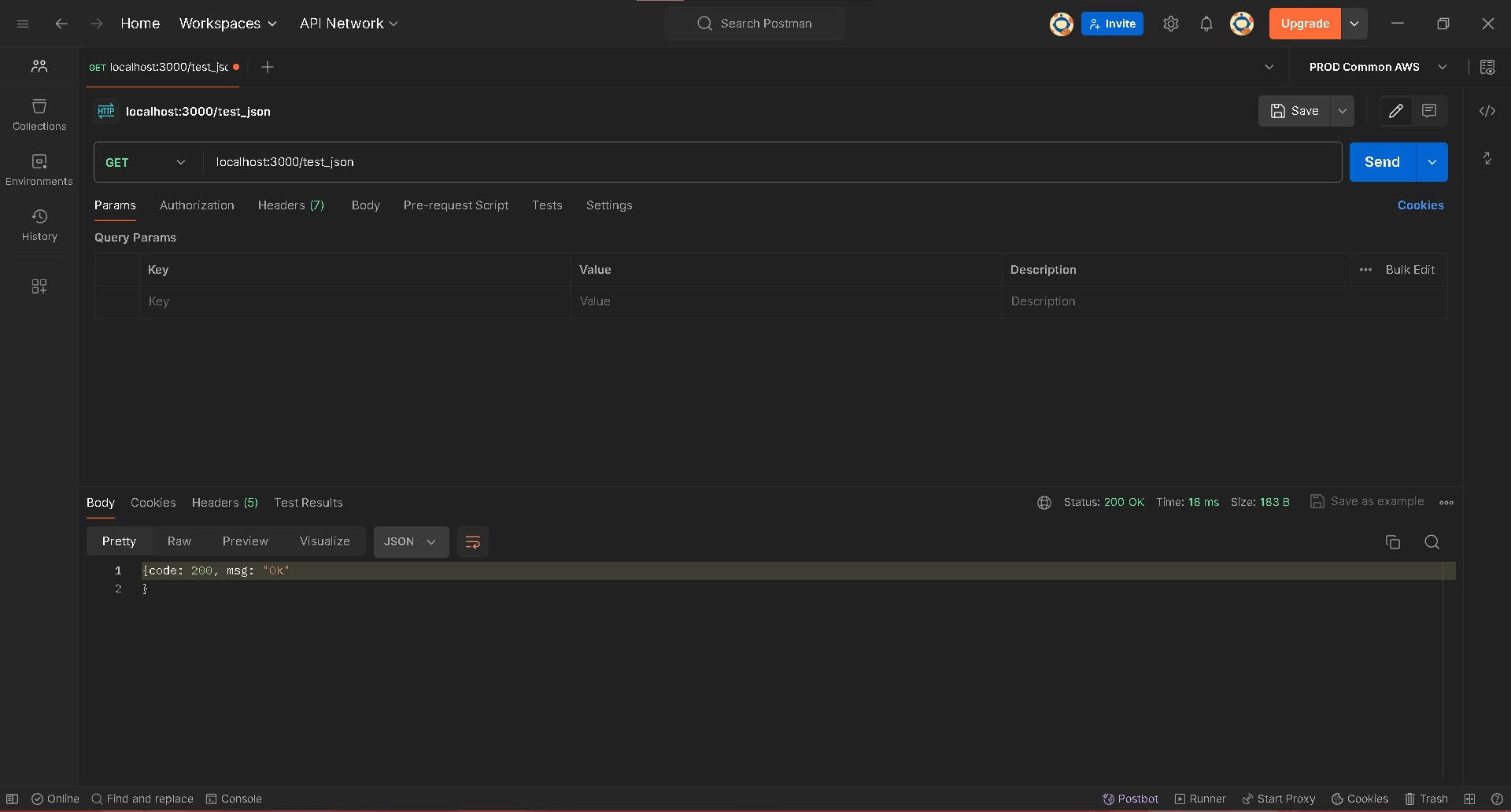
Task: Open the GET method dropdown
Action: [x=146, y=162]
